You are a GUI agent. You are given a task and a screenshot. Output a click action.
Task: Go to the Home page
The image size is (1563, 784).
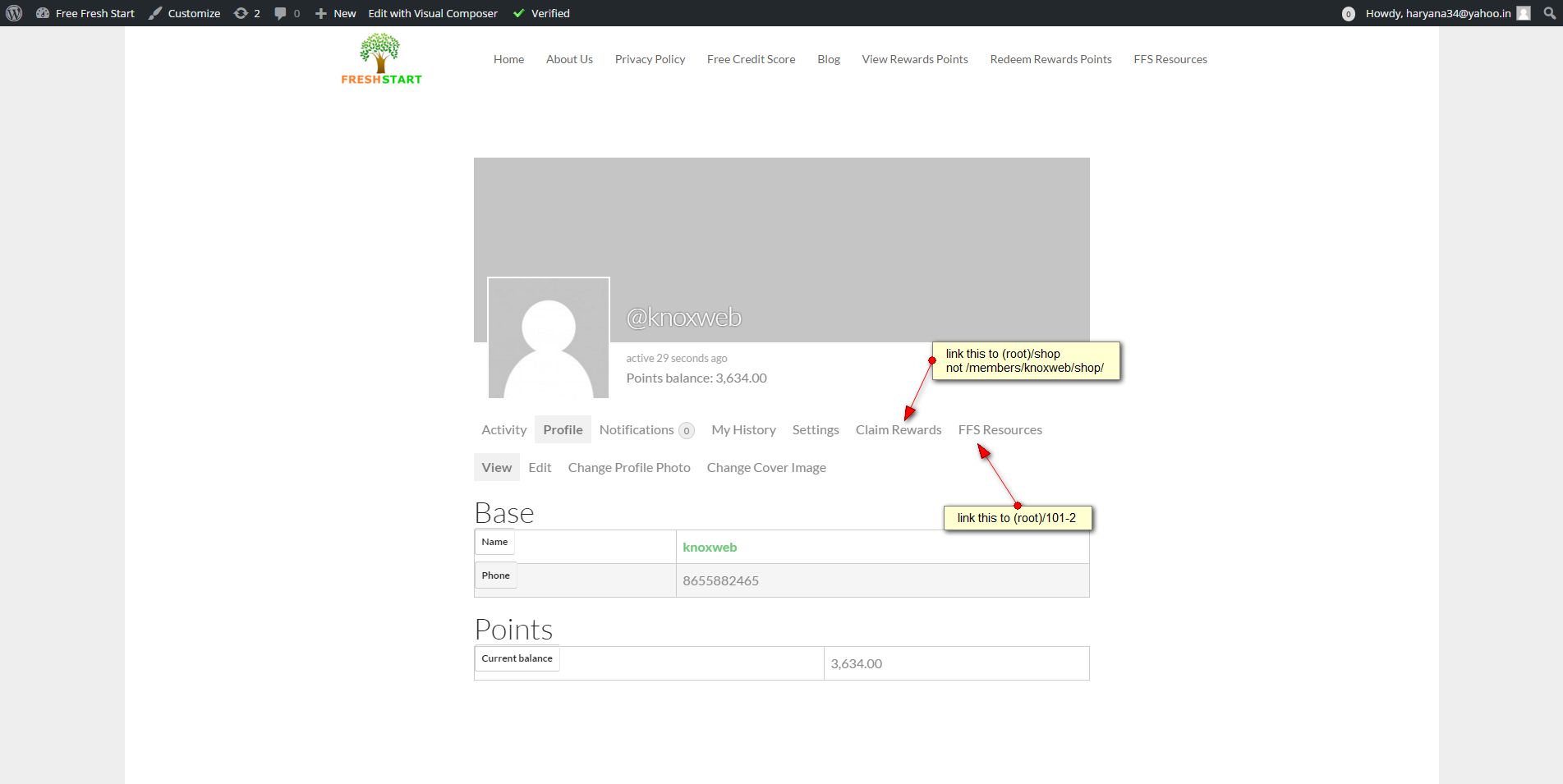[x=508, y=59]
